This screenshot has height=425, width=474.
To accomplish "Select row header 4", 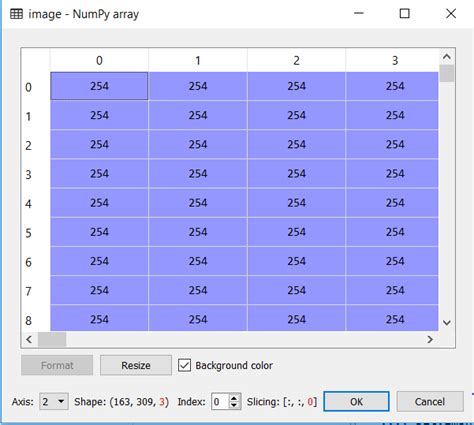I will [x=29, y=204].
